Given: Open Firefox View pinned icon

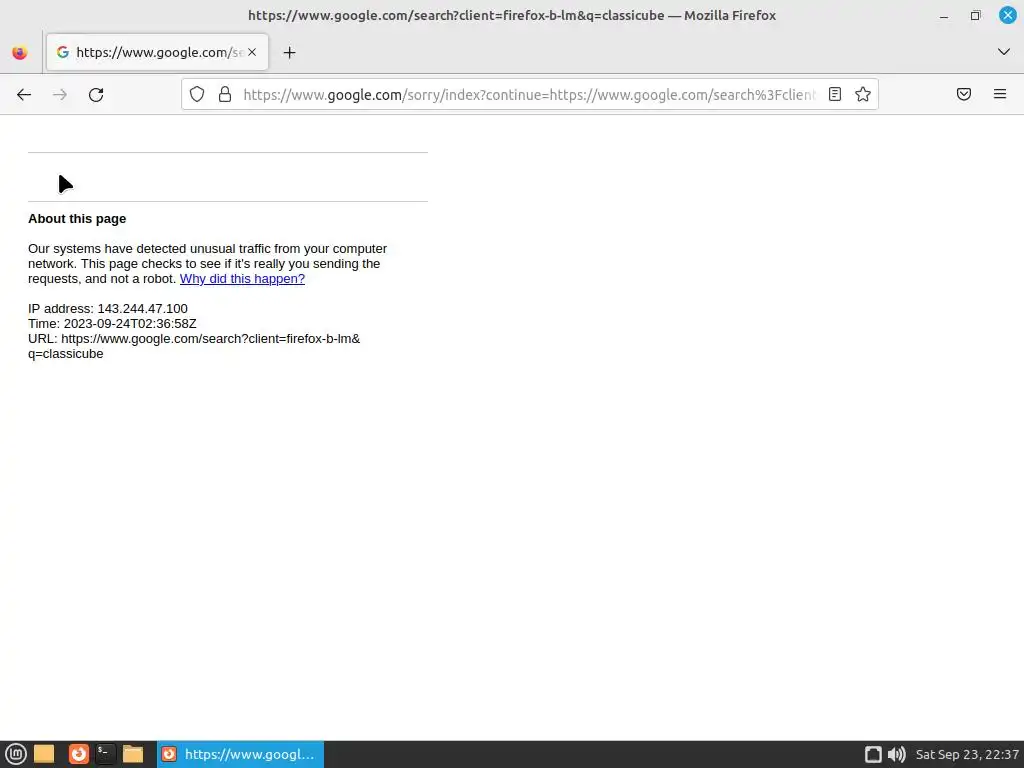Looking at the screenshot, I should [x=20, y=52].
